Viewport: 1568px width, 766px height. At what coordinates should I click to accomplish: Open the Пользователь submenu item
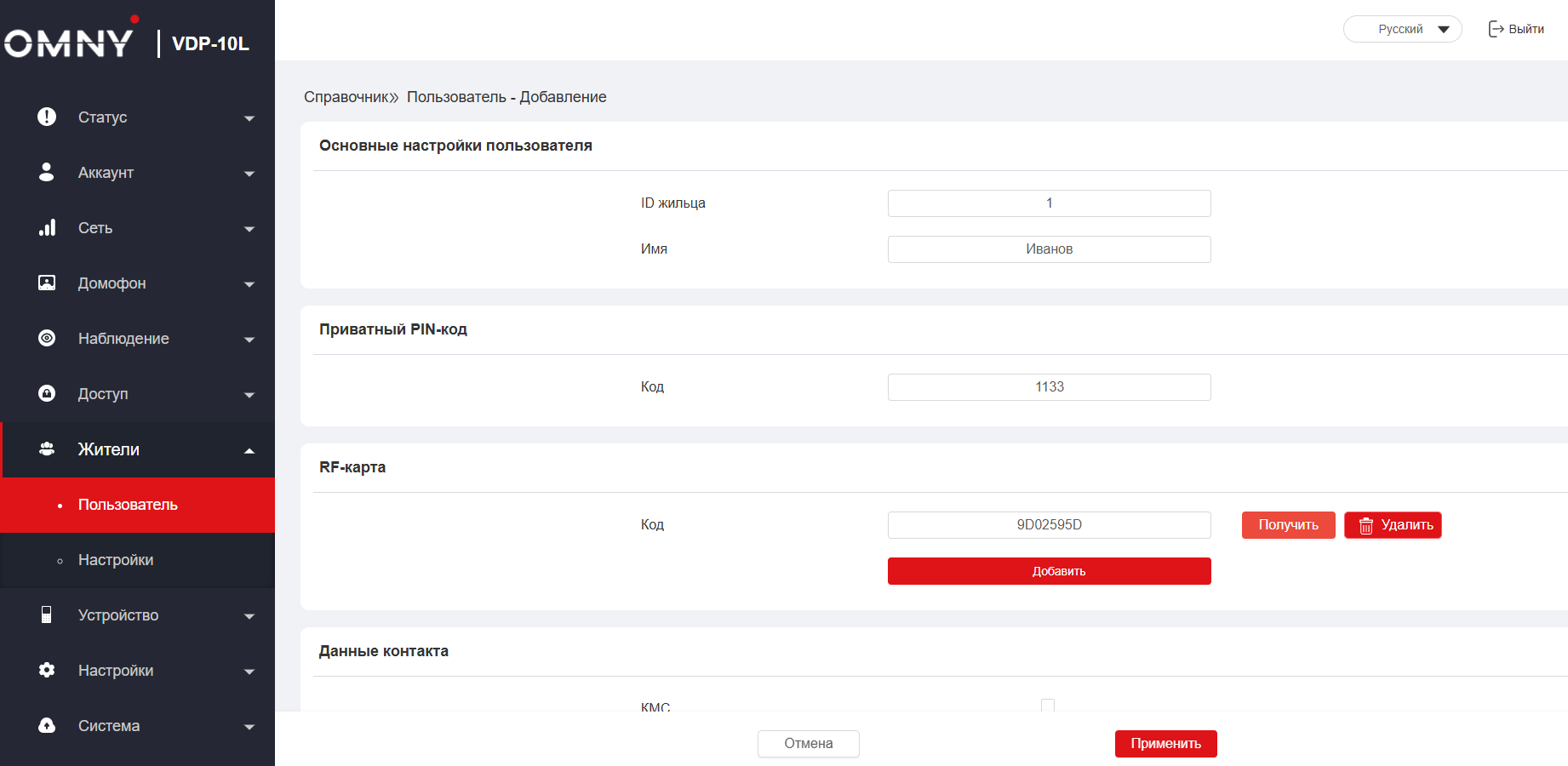tap(128, 505)
